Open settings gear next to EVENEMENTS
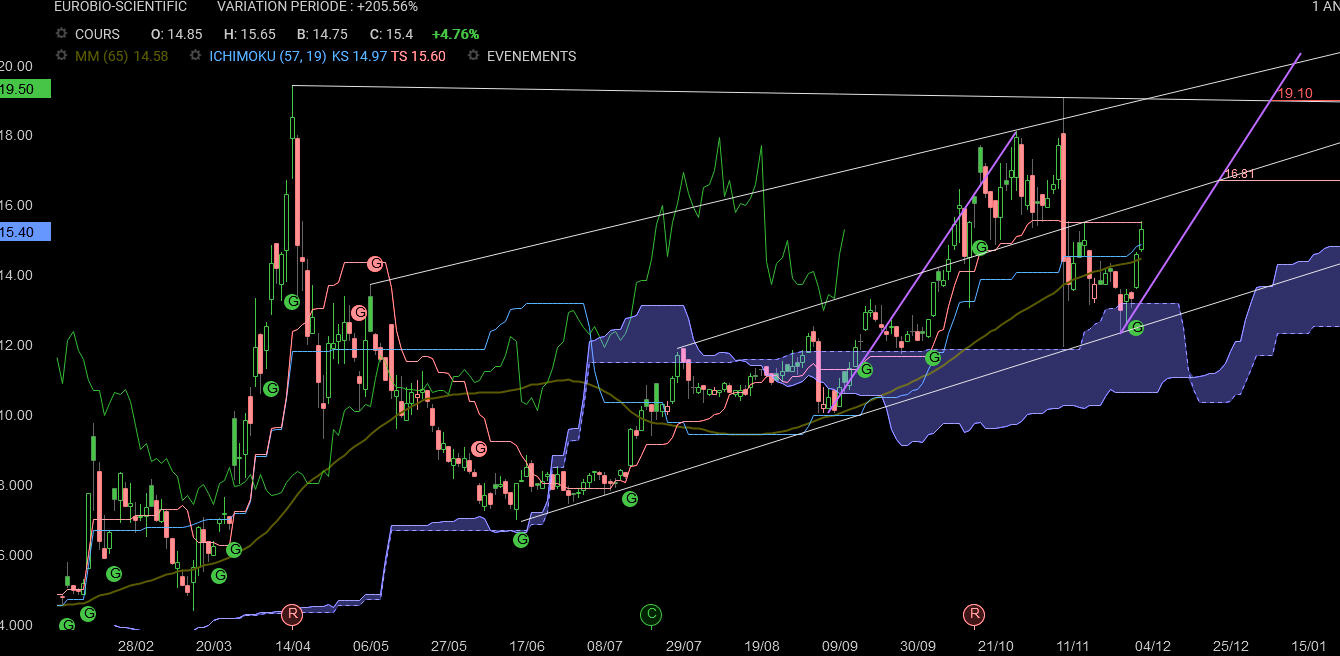Image resolution: width=1340 pixels, height=656 pixels. pyautogui.click(x=473, y=56)
